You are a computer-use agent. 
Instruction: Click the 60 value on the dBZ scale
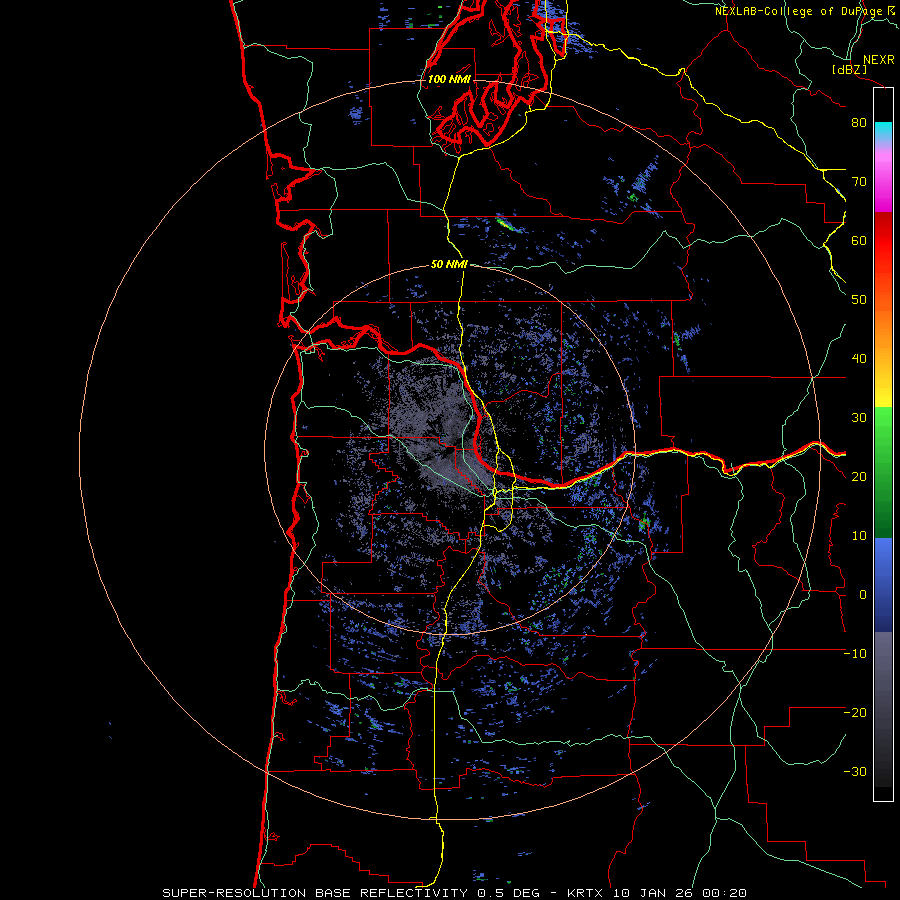click(859, 240)
